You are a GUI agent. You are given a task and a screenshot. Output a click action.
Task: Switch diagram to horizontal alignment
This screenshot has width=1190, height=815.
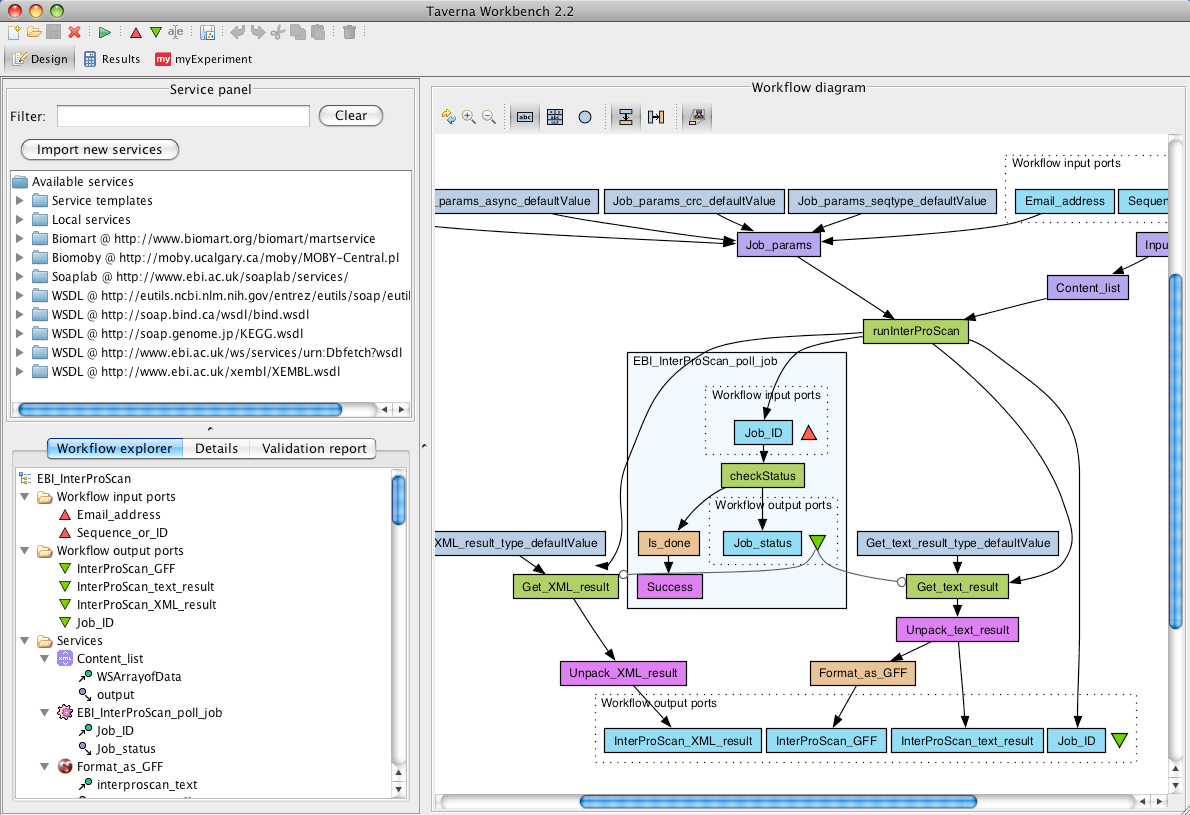click(655, 117)
